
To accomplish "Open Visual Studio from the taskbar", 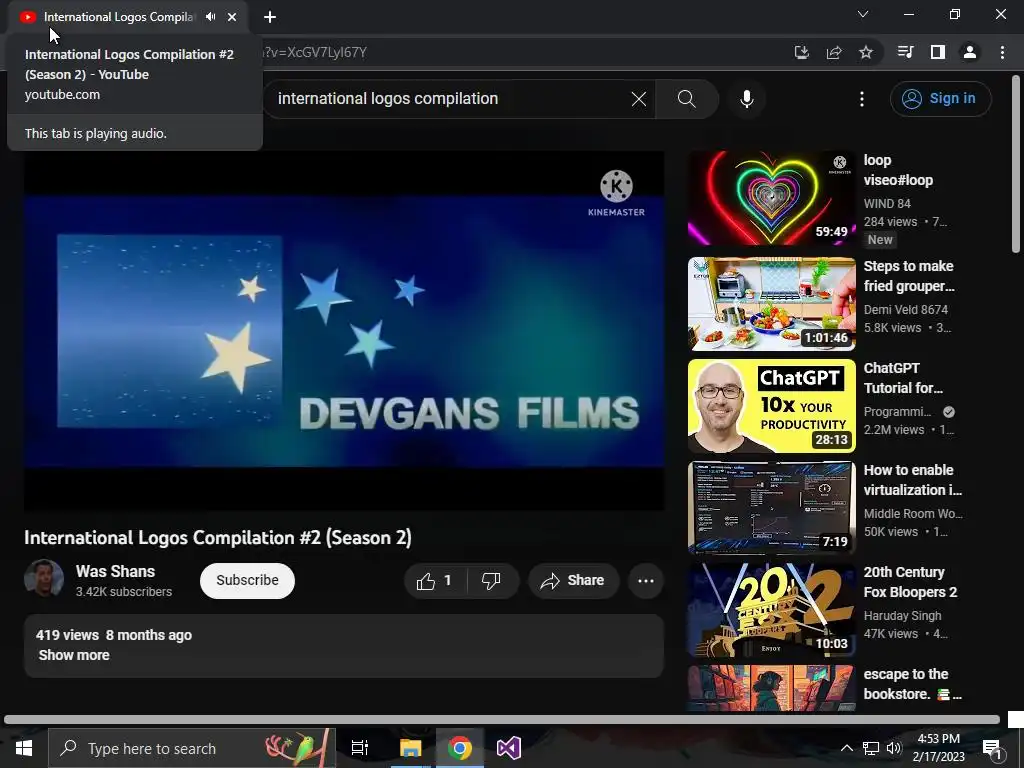I will point(509,748).
